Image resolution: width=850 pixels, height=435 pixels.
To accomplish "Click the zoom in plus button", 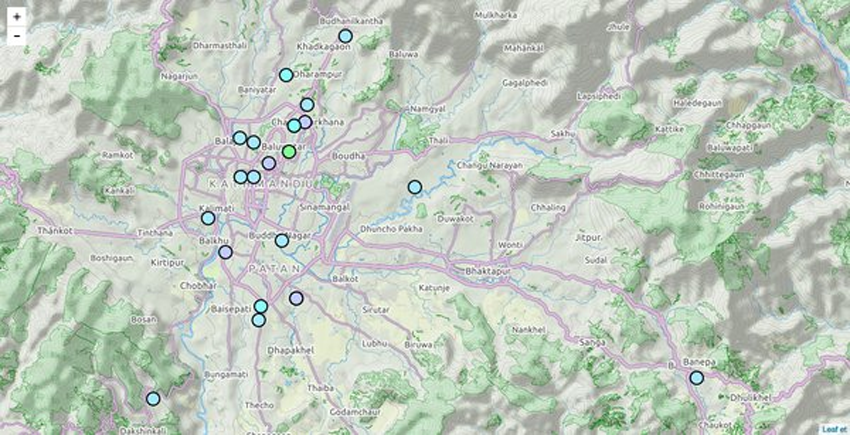I will click(x=17, y=17).
